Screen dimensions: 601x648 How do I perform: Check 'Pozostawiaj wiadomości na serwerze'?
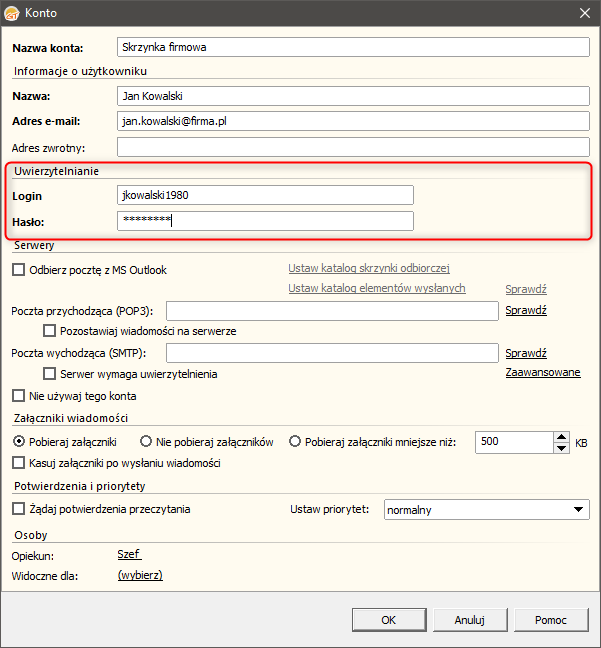point(50,331)
